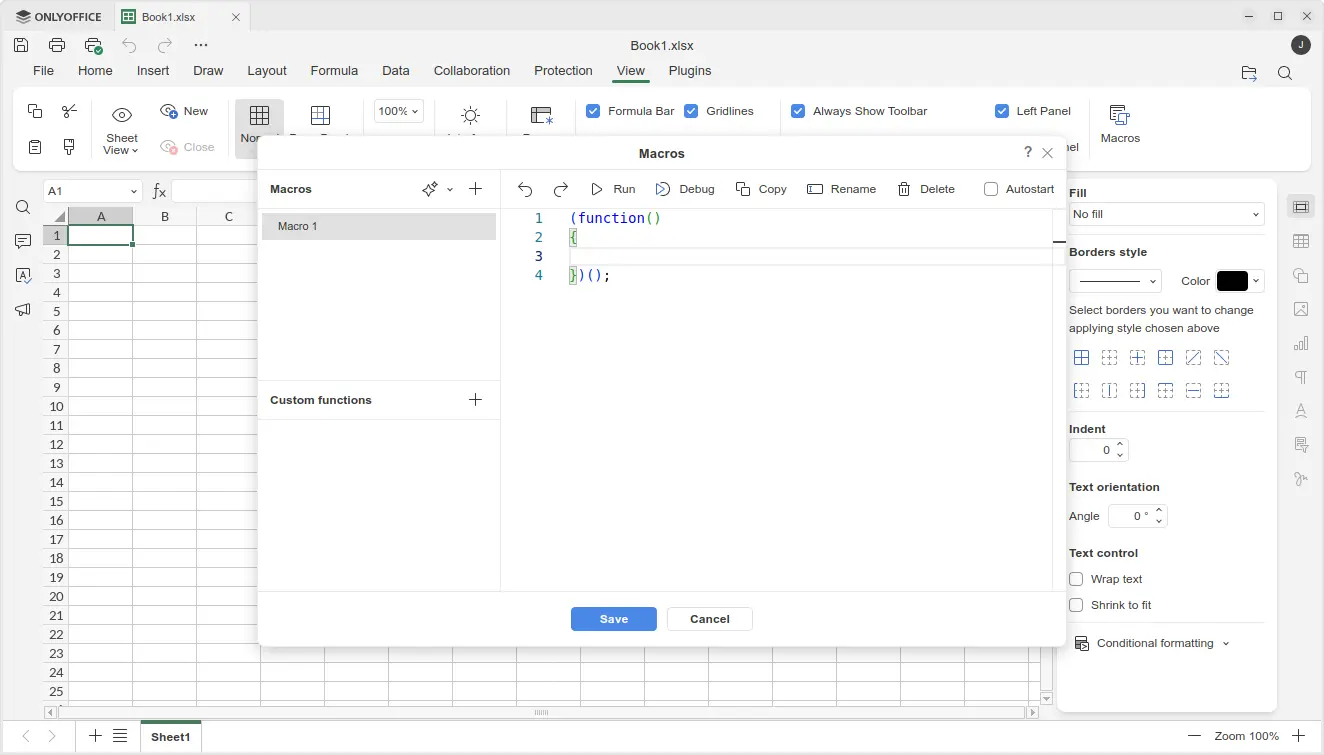Open the AI sparkle dropdown arrow in Macros
1324x755 pixels.
450,189
